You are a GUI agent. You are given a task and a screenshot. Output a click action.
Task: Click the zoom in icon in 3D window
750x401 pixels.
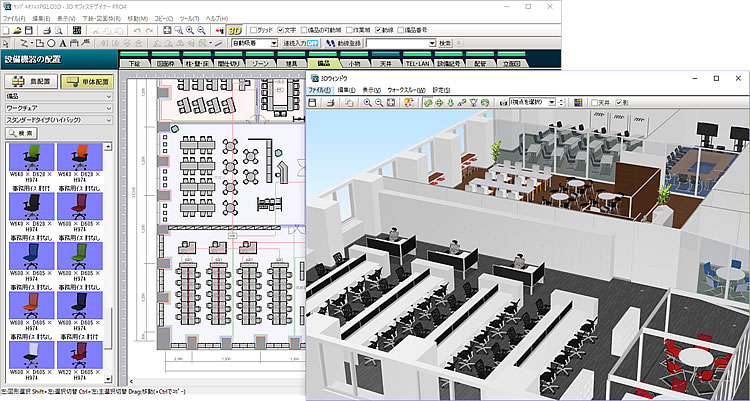click(x=368, y=102)
